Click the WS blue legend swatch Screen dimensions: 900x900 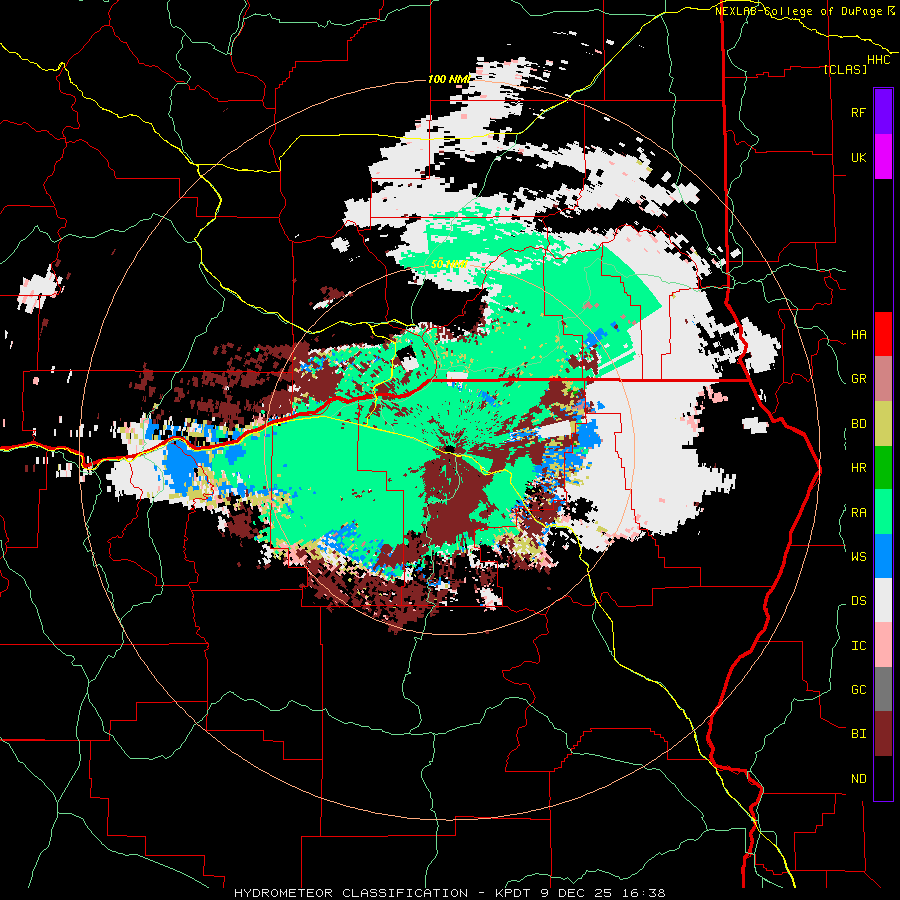[883, 556]
